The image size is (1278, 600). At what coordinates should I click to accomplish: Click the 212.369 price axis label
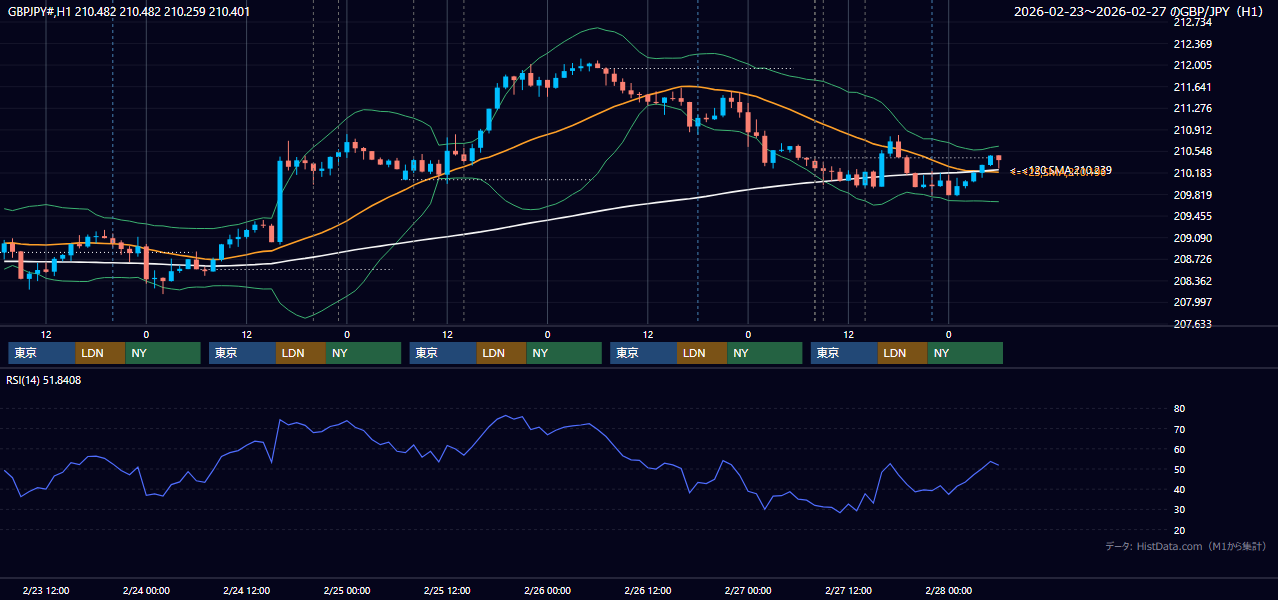click(1192, 44)
